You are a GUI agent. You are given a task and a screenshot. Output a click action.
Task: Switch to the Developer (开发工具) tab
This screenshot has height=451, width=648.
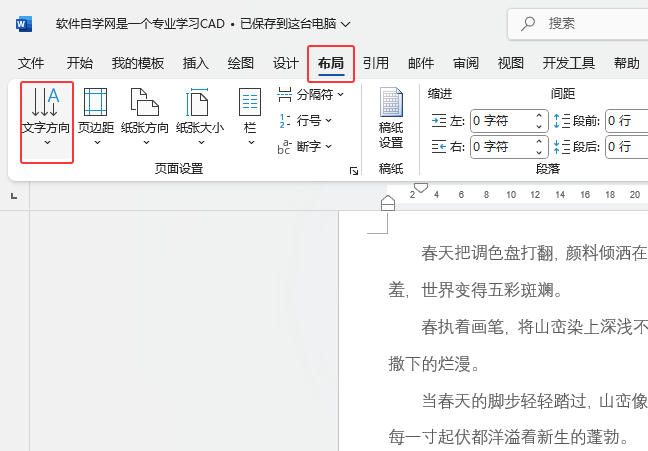pos(569,63)
